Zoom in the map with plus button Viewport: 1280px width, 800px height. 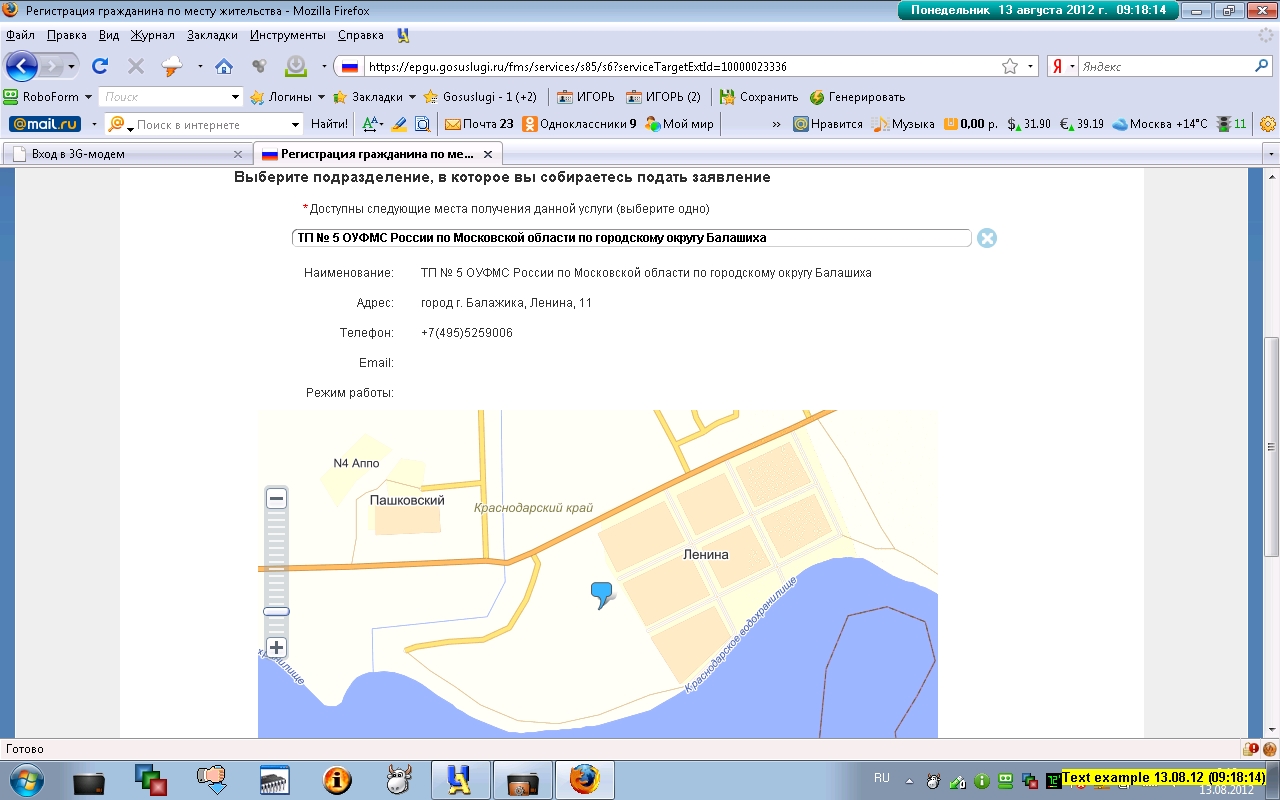(x=277, y=647)
